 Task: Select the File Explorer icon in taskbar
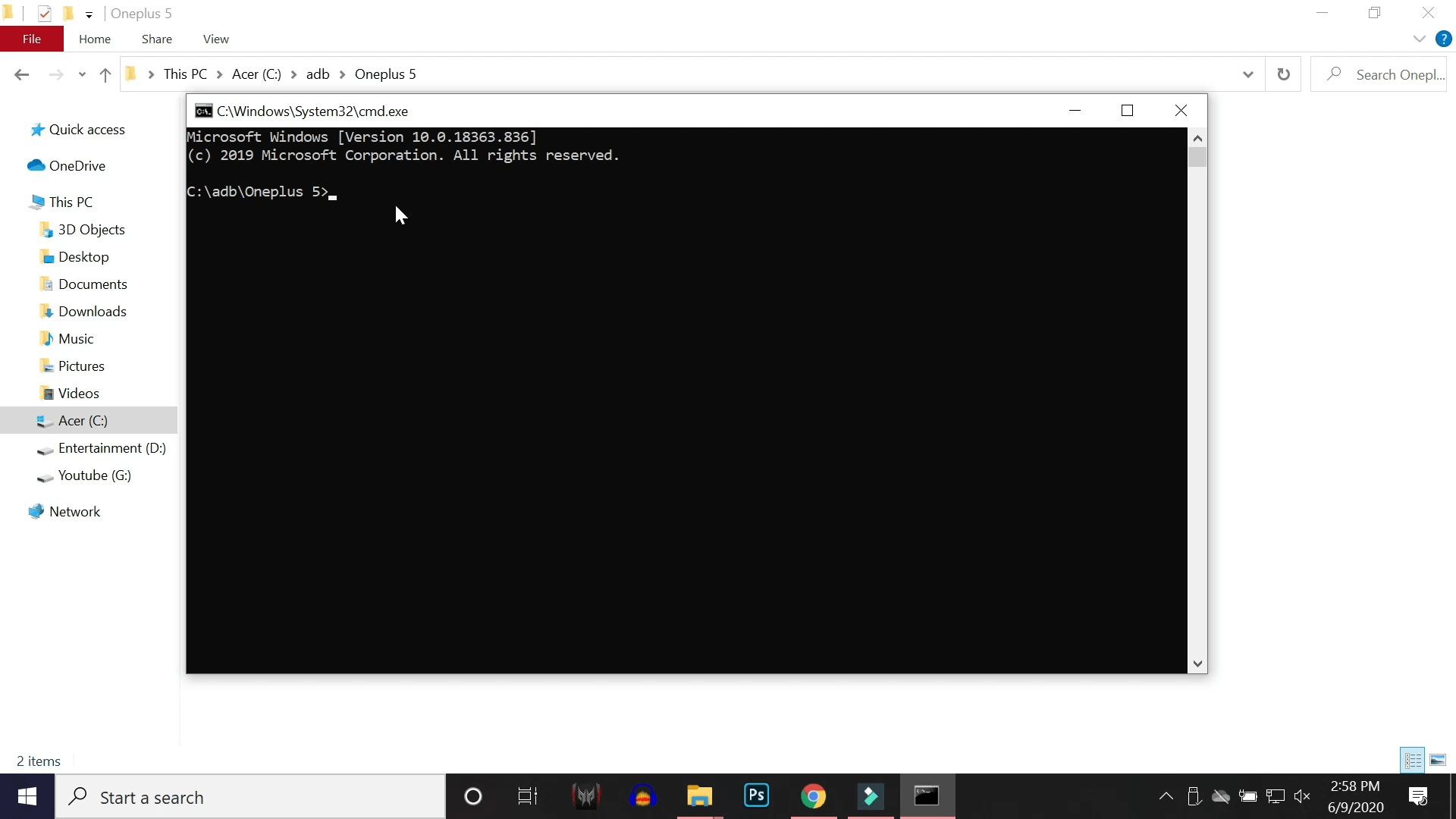700,796
